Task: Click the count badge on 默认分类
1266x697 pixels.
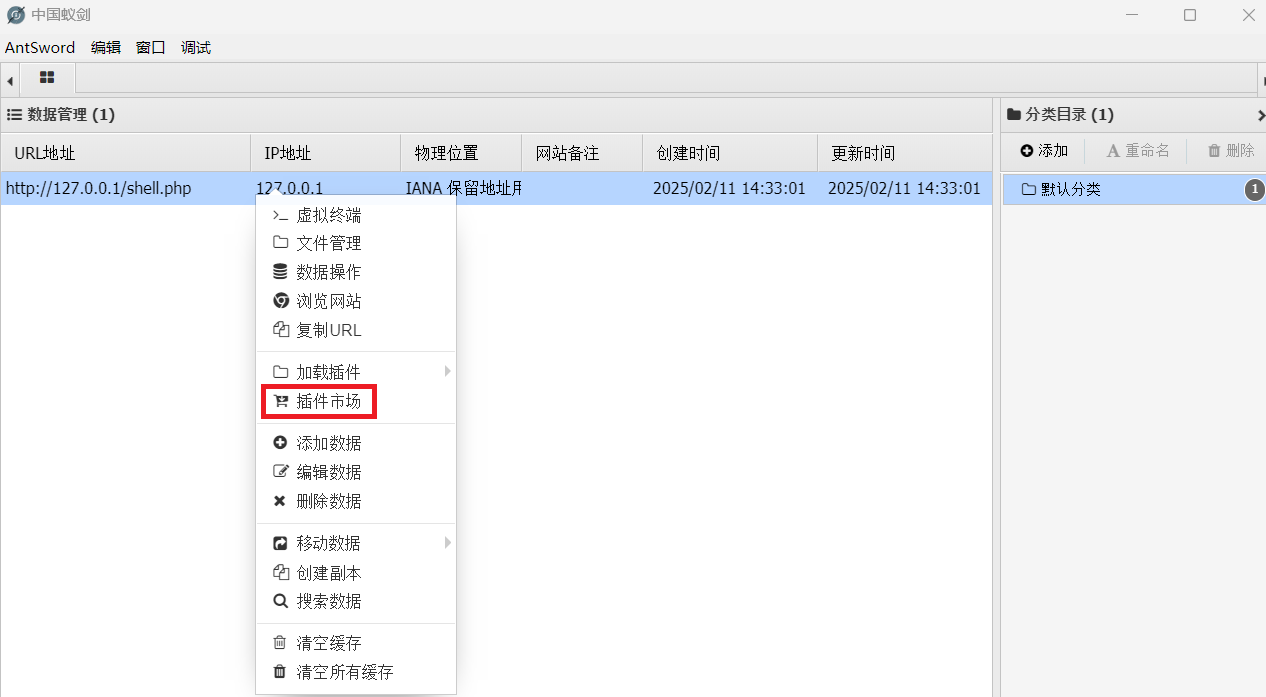Action: coord(1254,190)
